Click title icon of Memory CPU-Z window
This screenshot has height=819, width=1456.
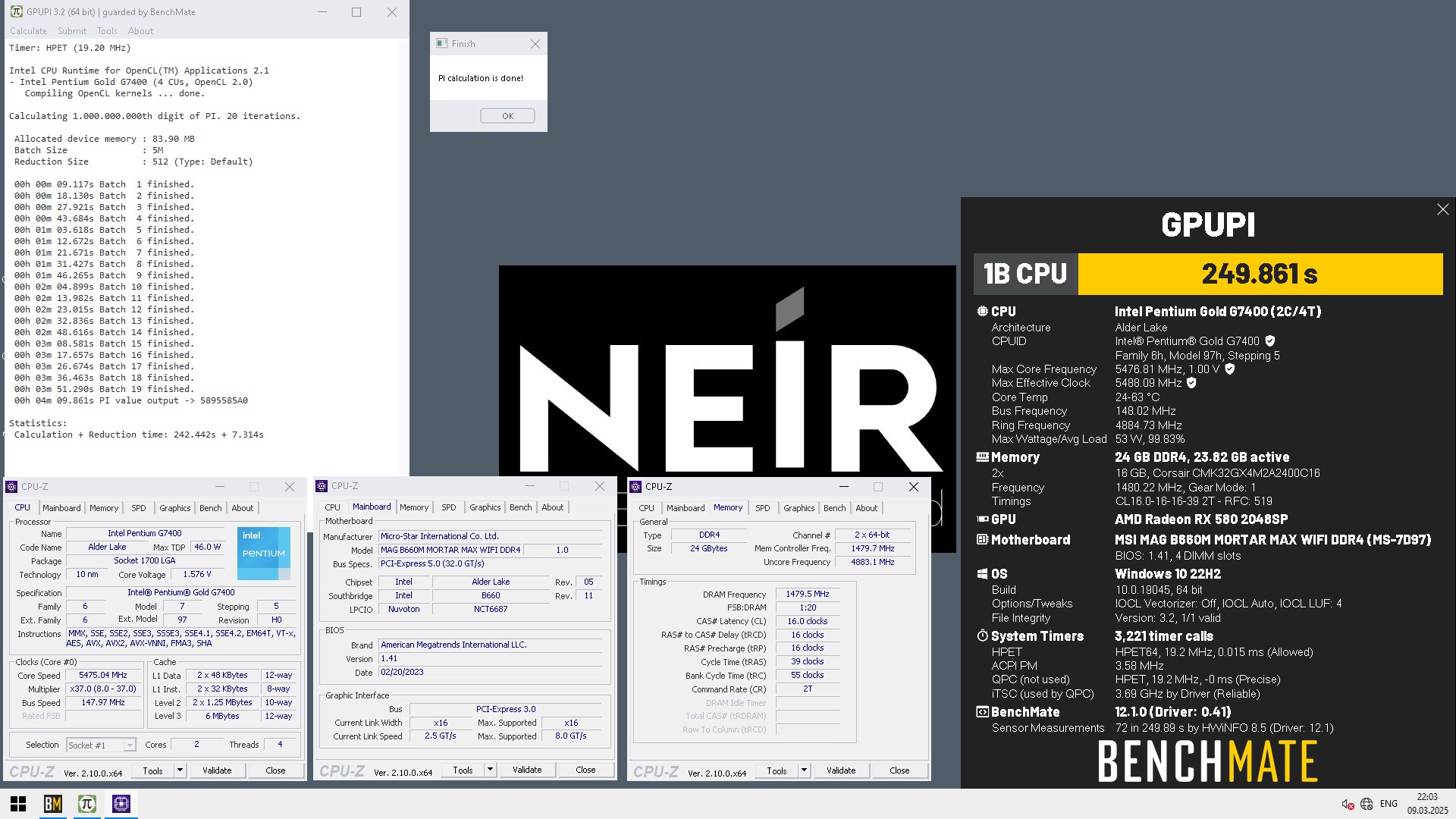pyautogui.click(x=635, y=487)
